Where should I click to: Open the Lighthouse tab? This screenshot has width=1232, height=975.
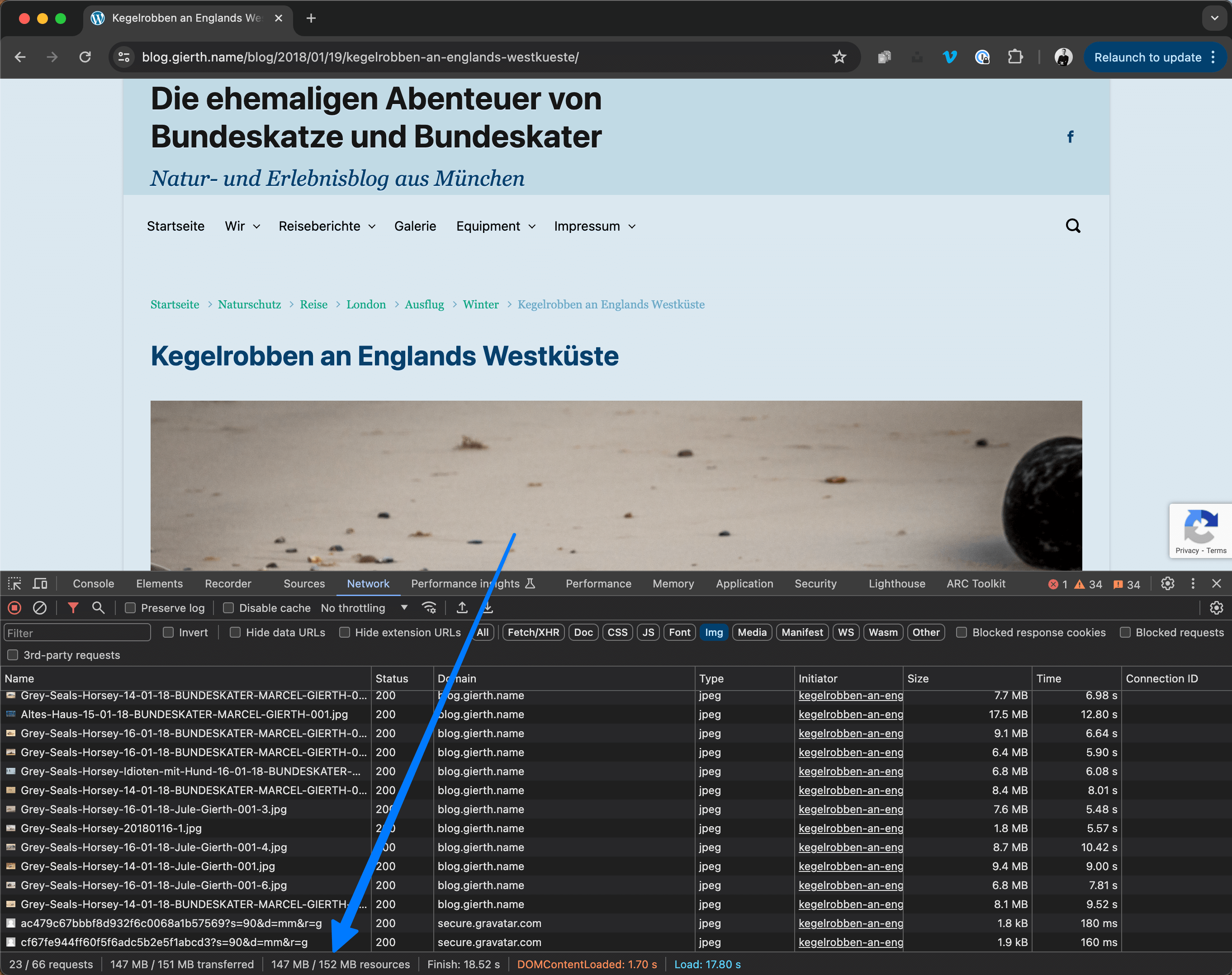[x=897, y=584]
